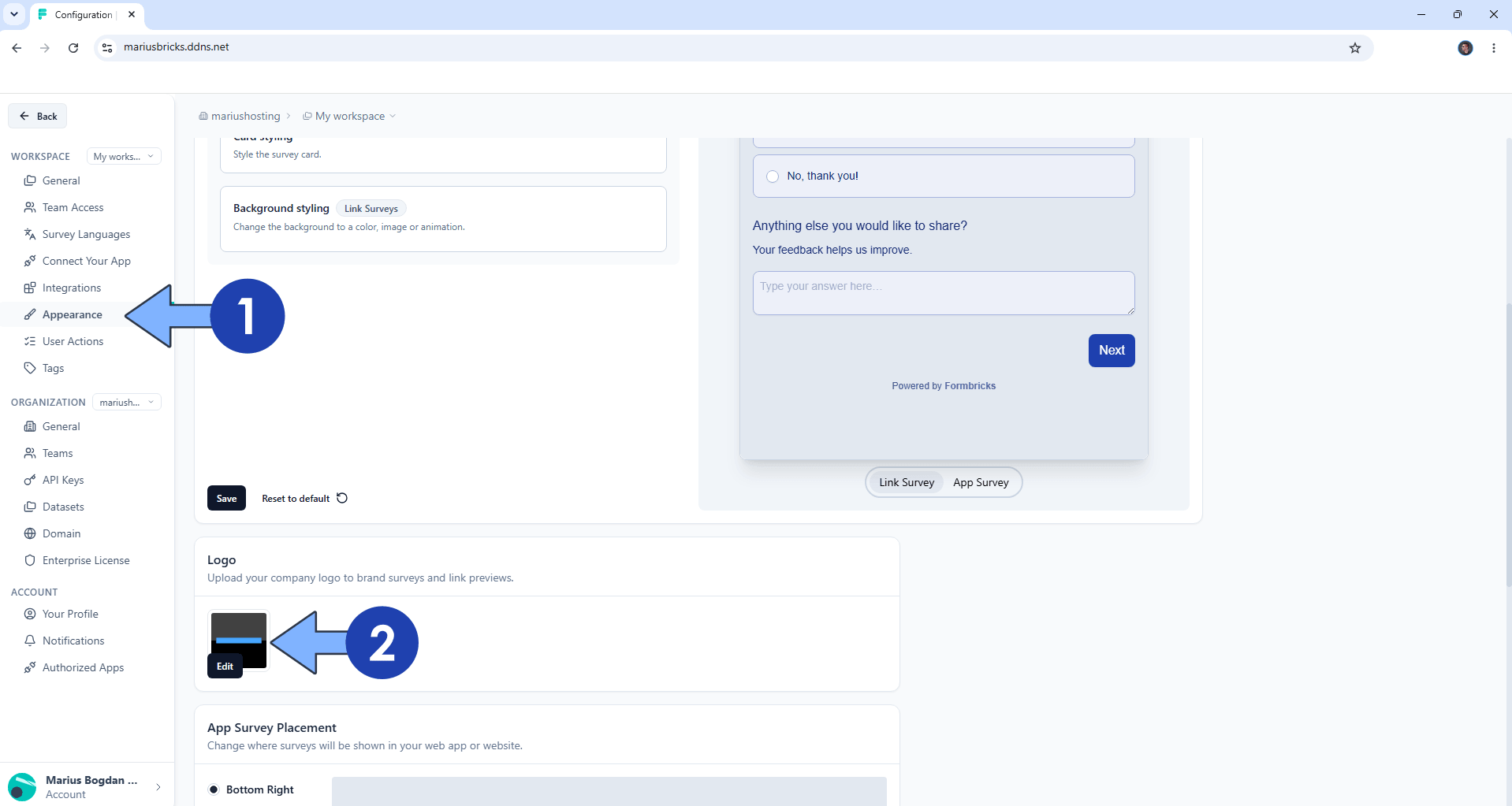Open the Formbricks link in preview
Image resolution: width=1512 pixels, height=806 pixels.
[970, 386]
